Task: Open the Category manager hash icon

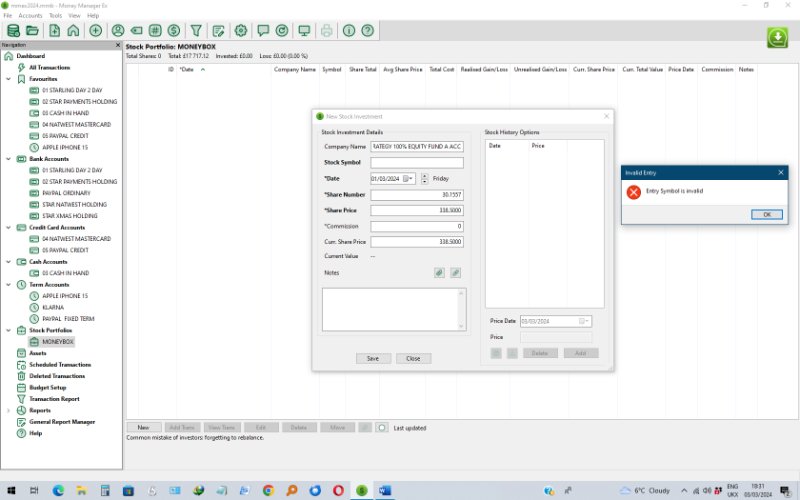Action: coord(155,31)
